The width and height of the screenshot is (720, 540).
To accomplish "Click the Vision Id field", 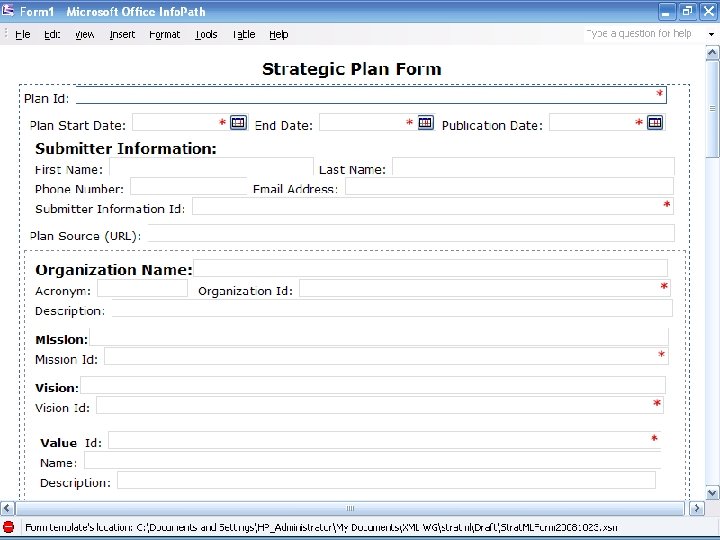I will [380, 405].
